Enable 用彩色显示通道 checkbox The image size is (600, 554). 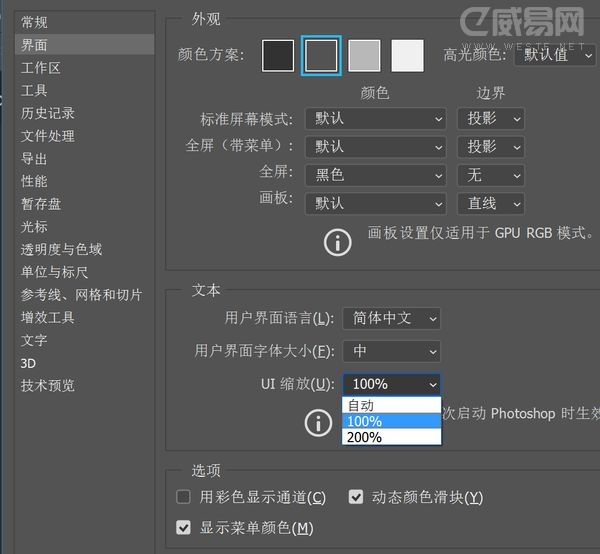click(183, 497)
